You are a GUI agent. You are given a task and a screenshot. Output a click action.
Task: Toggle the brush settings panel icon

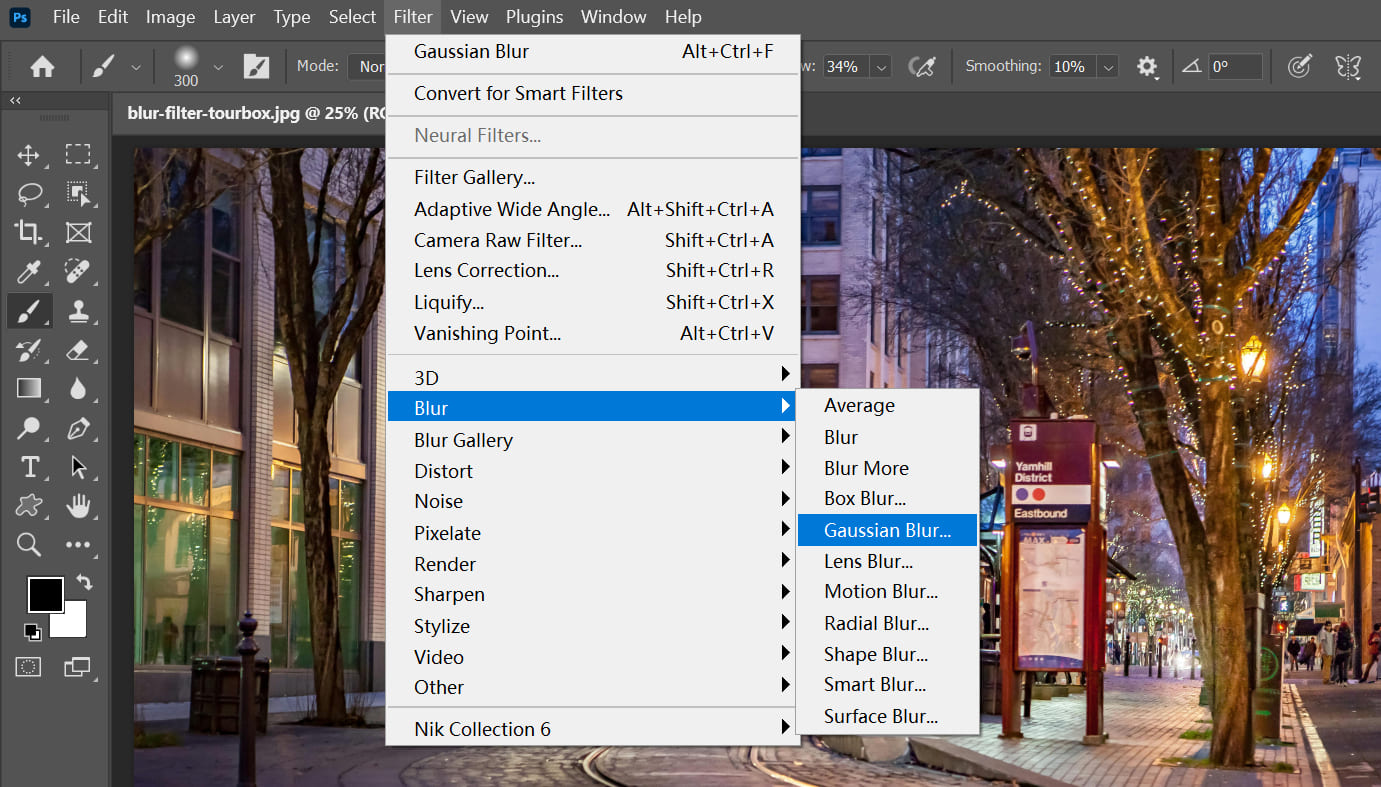click(257, 67)
